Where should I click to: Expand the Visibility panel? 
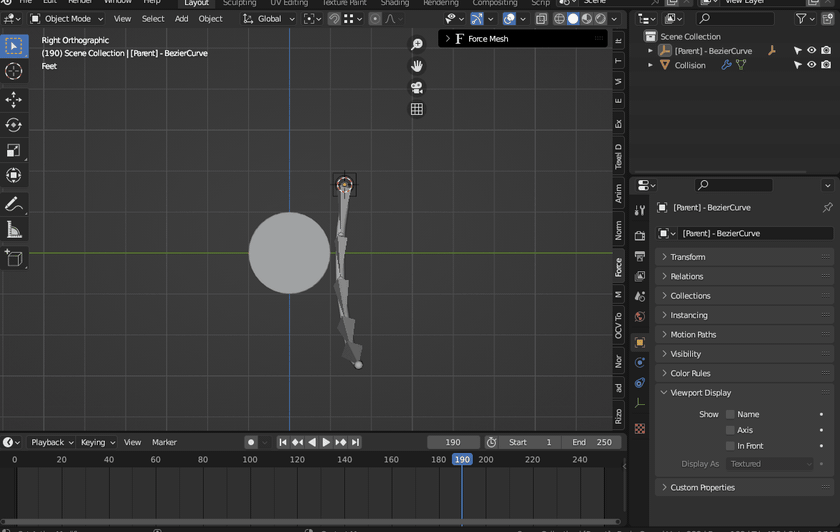(x=745, y=354)
